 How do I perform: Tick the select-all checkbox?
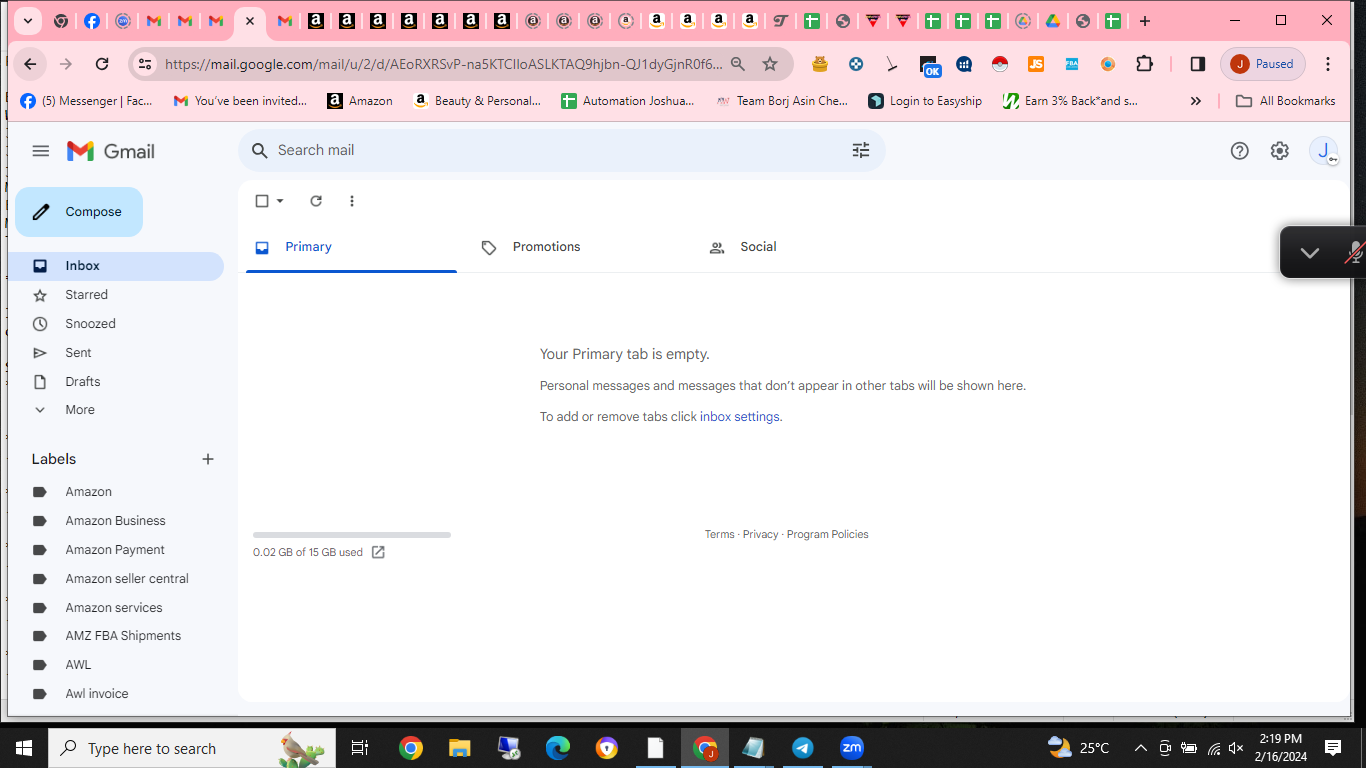pos(262,201)
